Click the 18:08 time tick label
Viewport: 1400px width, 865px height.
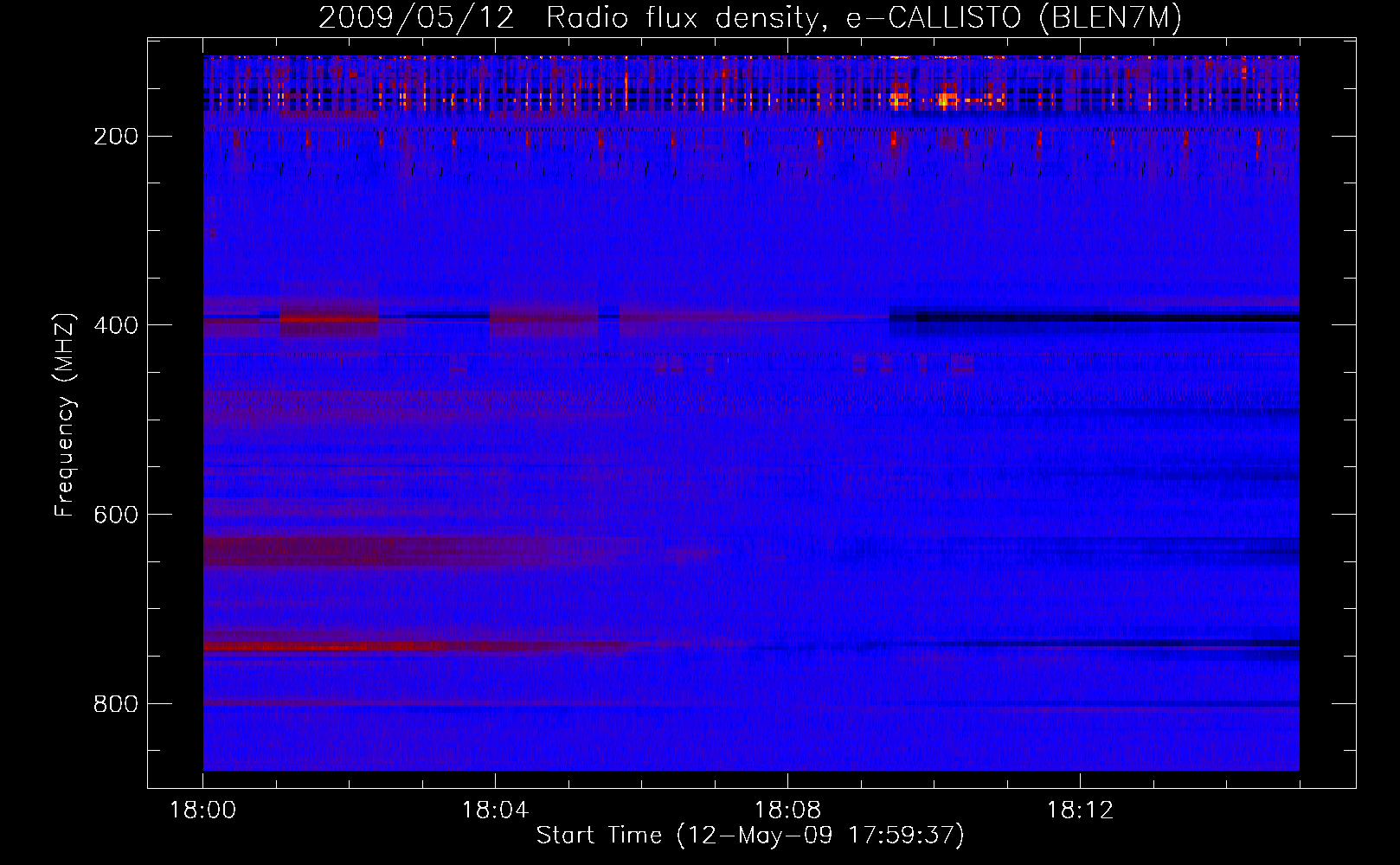coord(787,811)
